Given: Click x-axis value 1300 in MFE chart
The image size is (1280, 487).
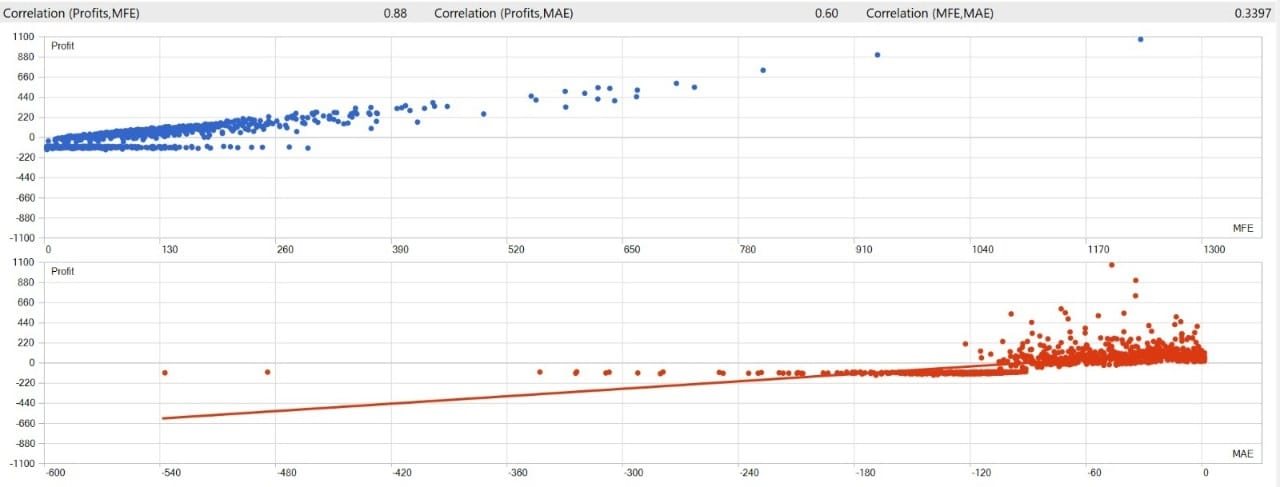Looking at the screenshot, I should coord(1213,248).
